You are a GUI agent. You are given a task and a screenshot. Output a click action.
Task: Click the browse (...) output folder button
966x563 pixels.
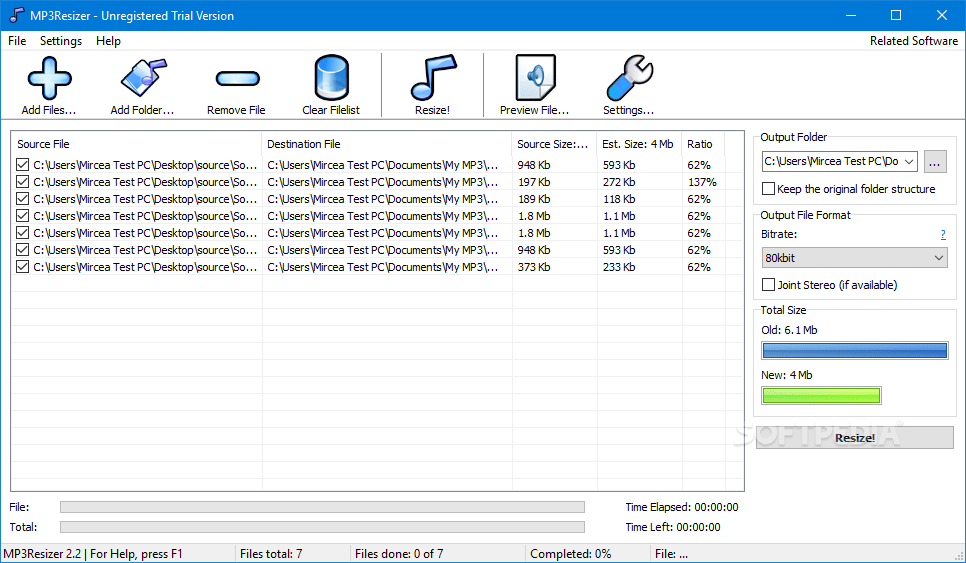coord(935,161)
